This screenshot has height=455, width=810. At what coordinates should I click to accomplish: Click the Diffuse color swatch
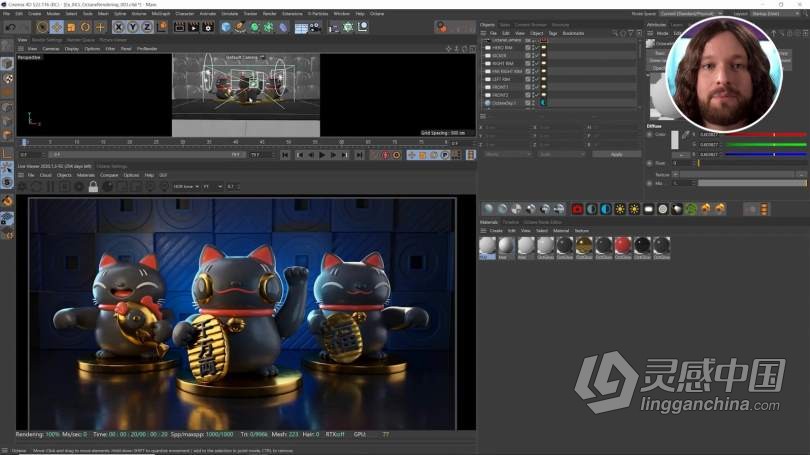(x=675, y=140)
